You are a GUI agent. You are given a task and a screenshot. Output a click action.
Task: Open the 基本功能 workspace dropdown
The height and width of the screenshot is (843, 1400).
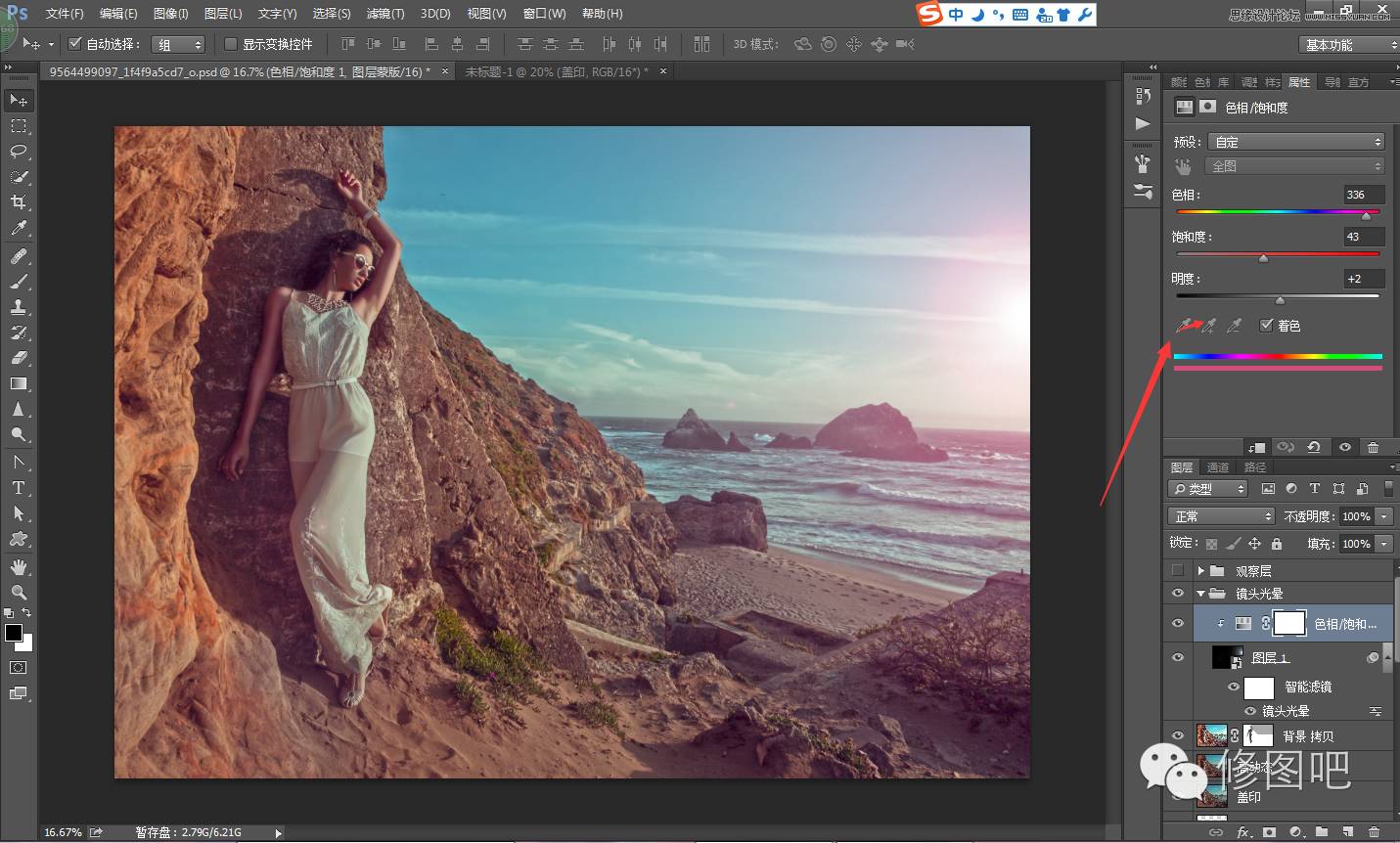1349,45
